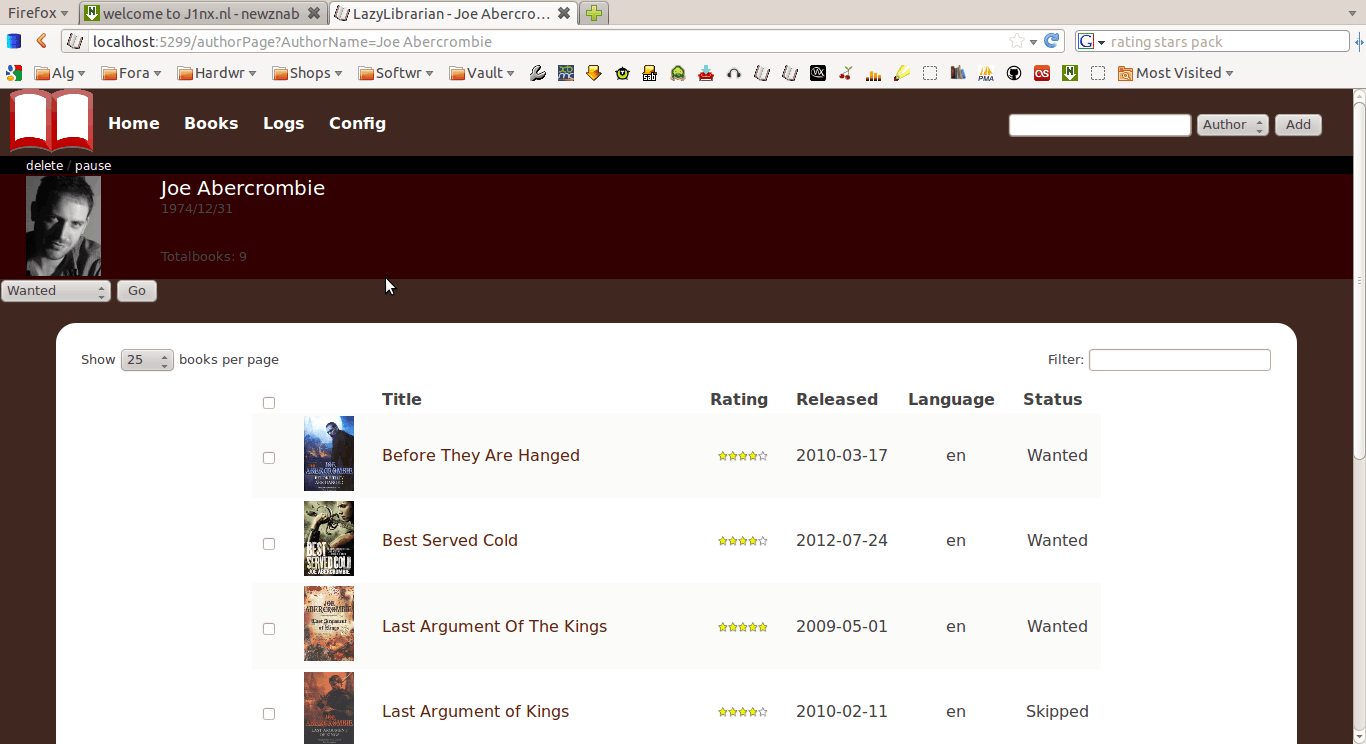Screen dimensions: 1366x744
Task: Open a new tab with the plus icon
Action: 594,13
